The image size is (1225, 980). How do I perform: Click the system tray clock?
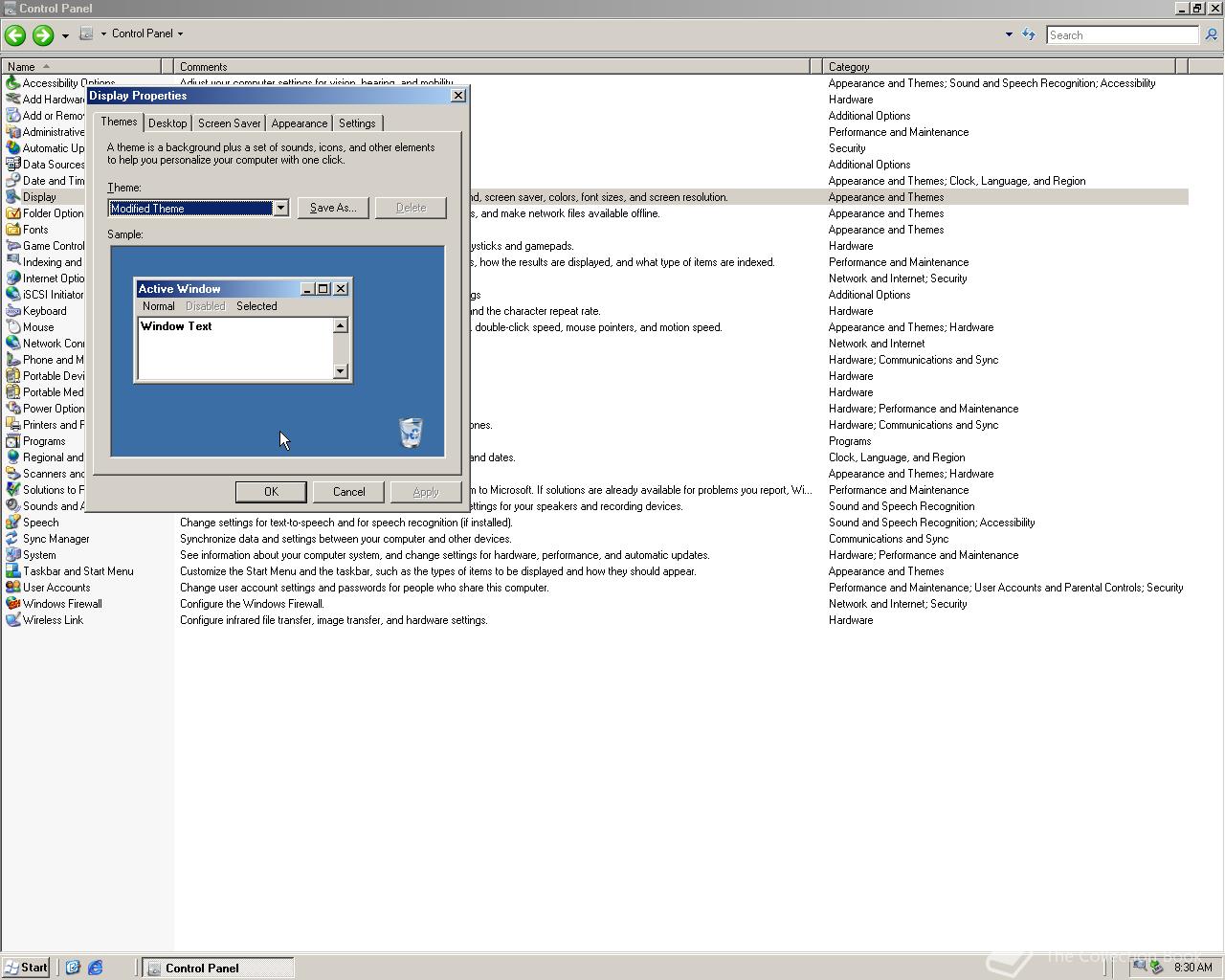click(1192, 968)
